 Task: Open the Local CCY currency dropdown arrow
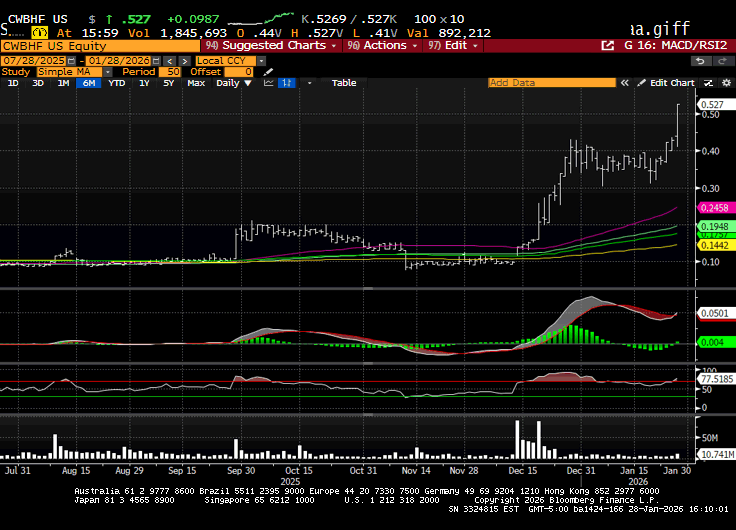[261, 61]
